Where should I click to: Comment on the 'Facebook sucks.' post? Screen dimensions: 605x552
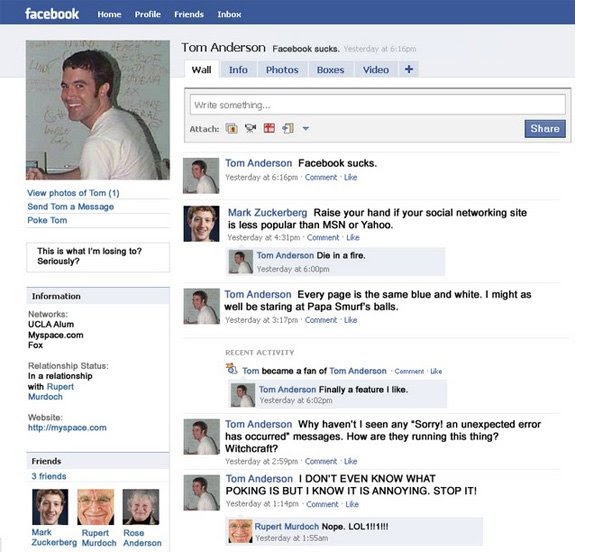(321, 177)
